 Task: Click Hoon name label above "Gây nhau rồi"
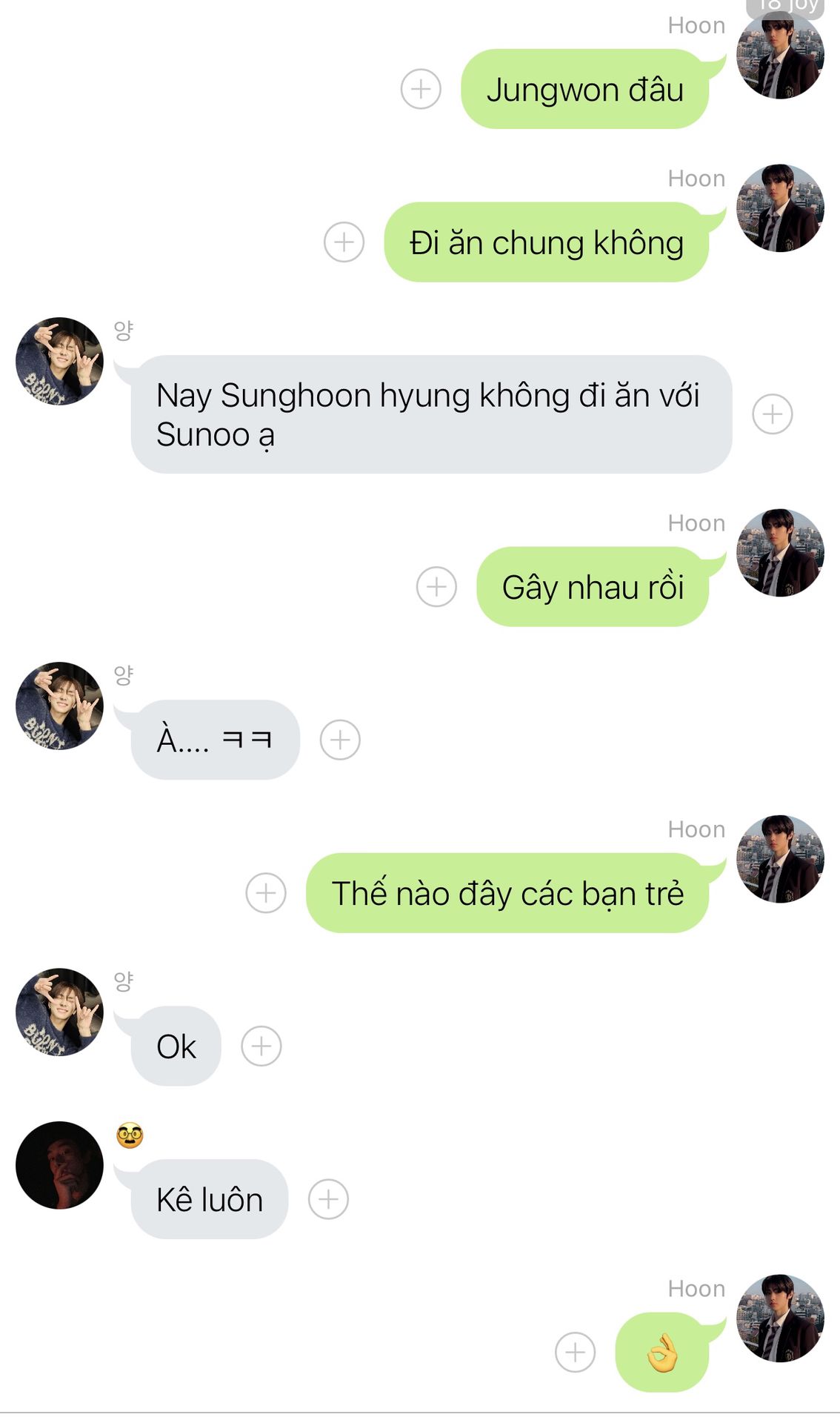pyautogui.click(x=696, y=523)
